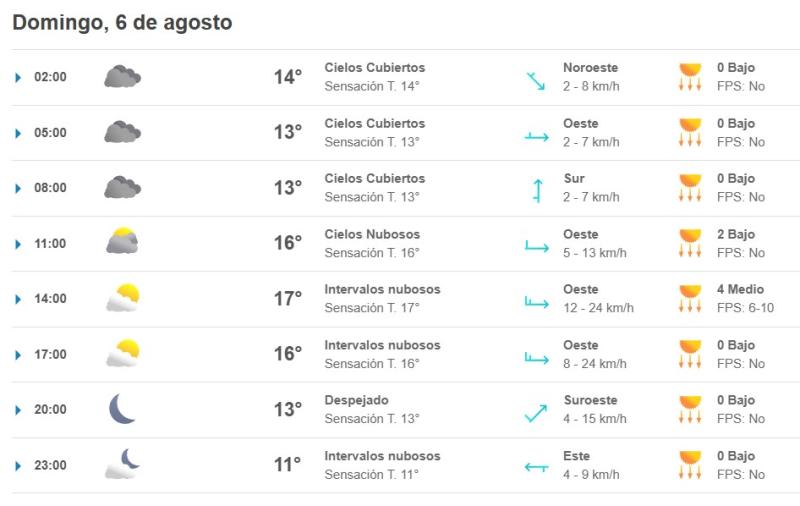Expand the 17:00 row disclosure triangle
The image size is (800, 506).
18,354
